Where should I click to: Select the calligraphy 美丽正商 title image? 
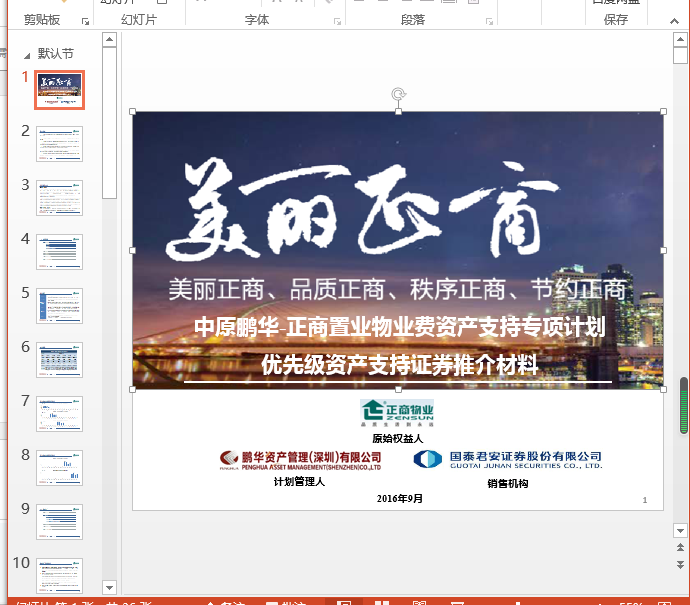(362, 209)
